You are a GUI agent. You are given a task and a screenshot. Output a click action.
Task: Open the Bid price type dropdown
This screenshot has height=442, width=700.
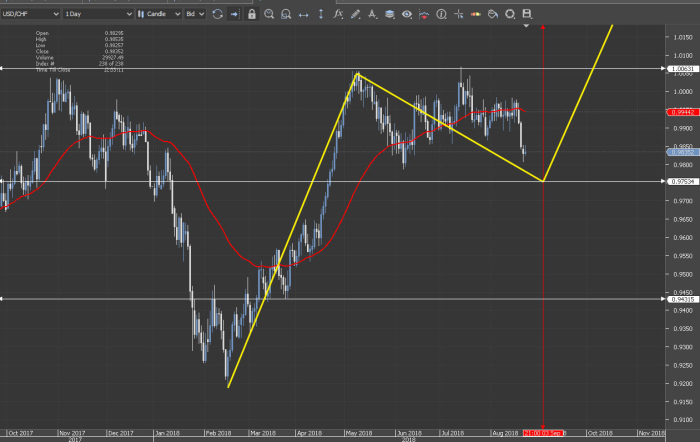(x=195, y=14)
